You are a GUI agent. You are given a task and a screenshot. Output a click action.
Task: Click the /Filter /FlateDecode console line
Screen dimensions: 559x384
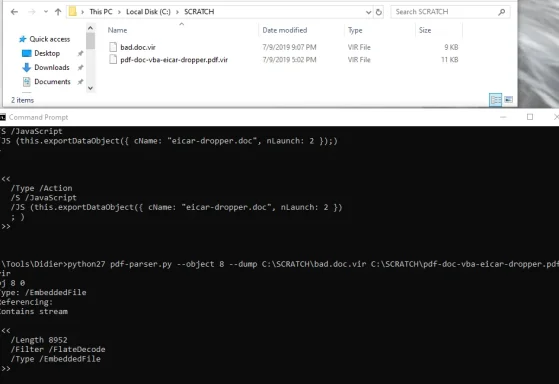point(58,349)
